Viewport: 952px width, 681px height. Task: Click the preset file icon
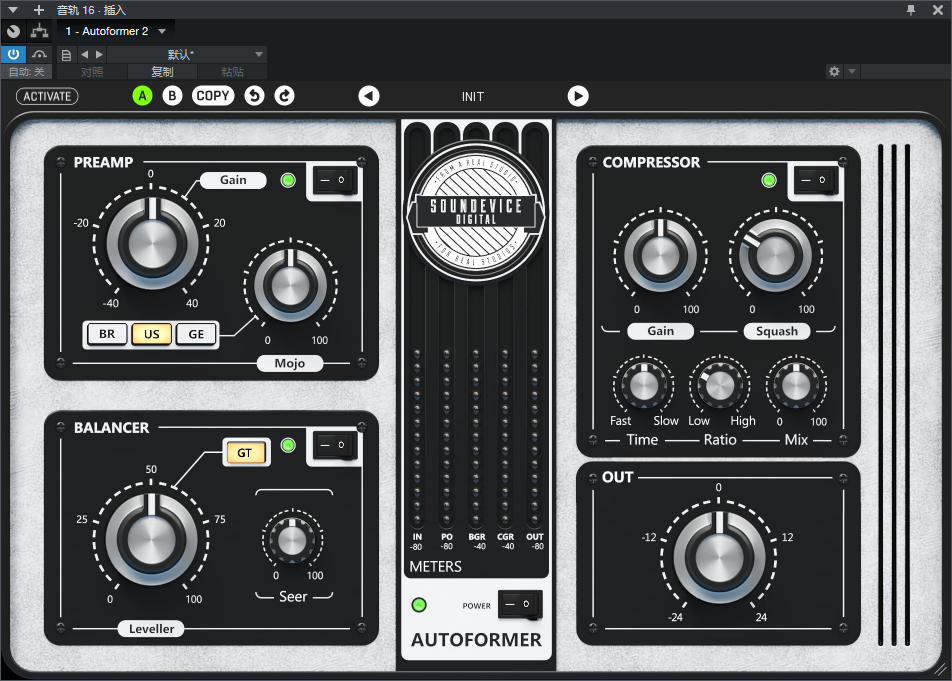(66, 55)
